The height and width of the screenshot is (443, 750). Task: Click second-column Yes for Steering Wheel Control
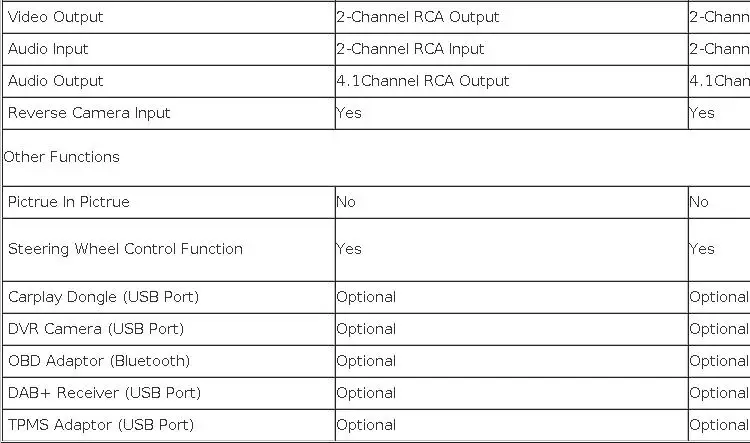(349, 249)
